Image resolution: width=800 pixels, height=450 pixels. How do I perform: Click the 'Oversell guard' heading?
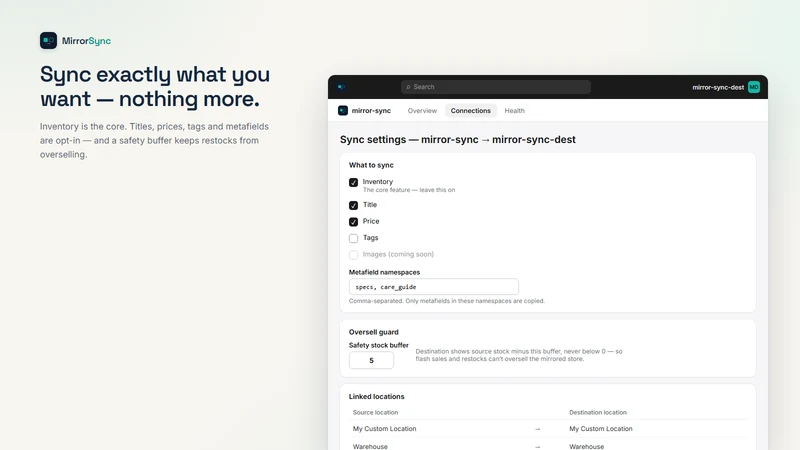(x=373, y=332)
